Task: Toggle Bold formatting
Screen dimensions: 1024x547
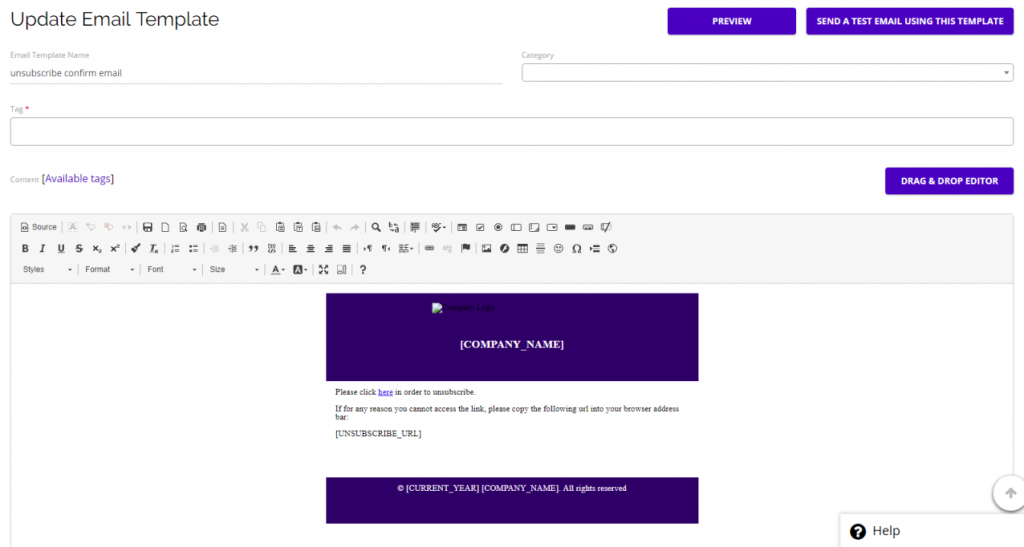Action: pos(25,248)
